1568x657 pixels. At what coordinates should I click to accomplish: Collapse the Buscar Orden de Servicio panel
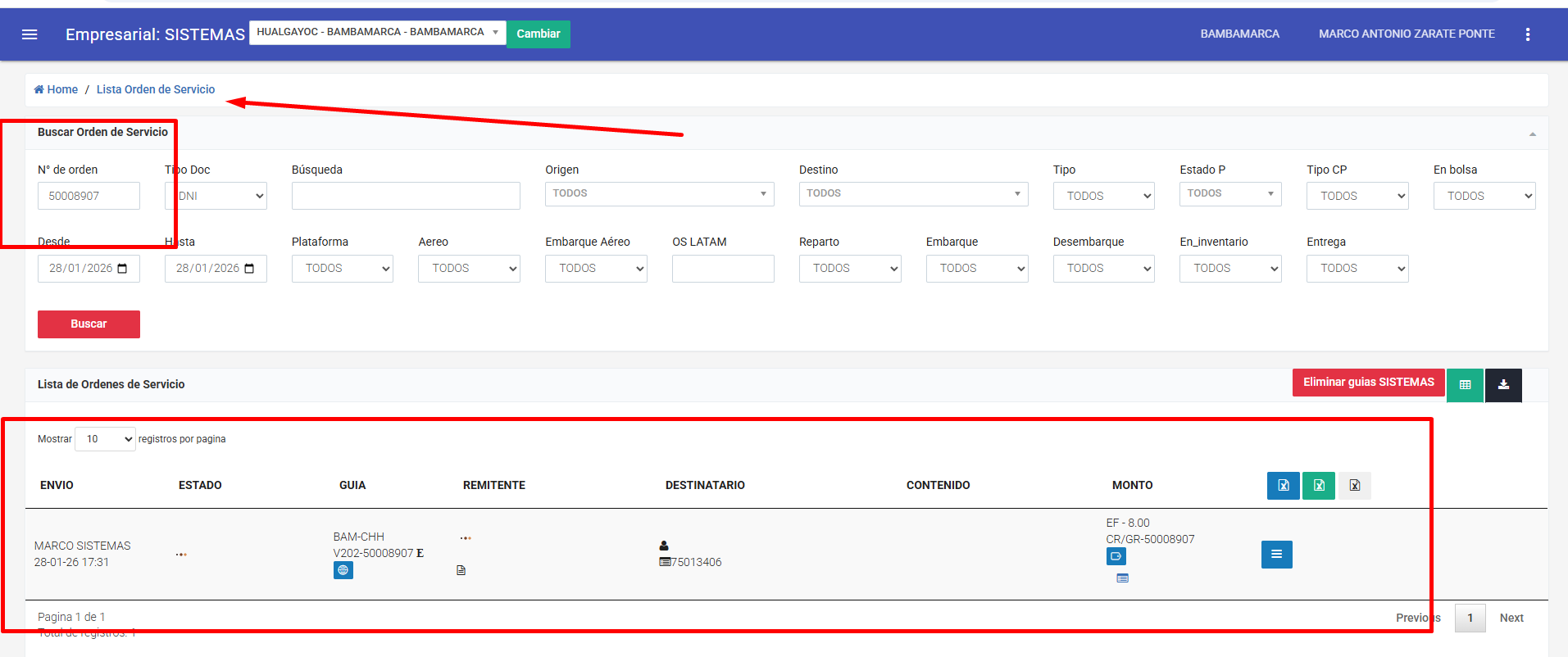pos(1532,134)
